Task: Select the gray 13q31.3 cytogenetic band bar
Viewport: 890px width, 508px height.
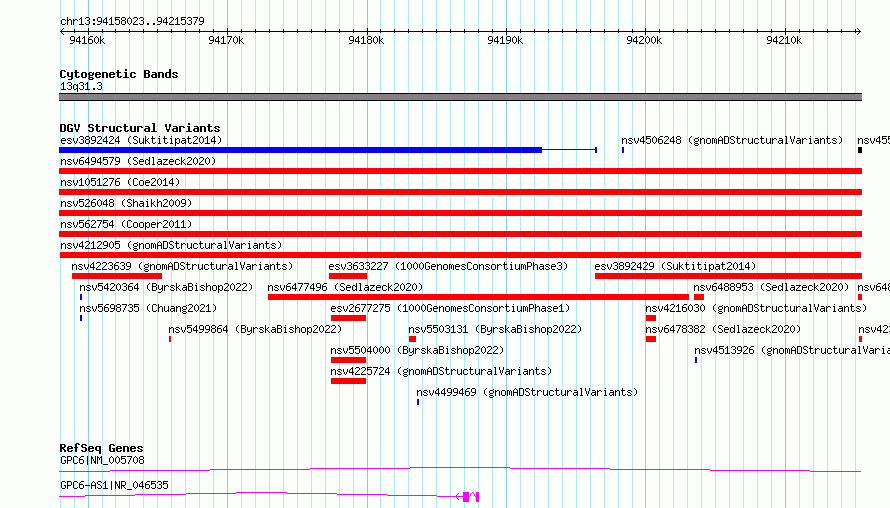Action: pyautogui.click(x=460, y=97)
